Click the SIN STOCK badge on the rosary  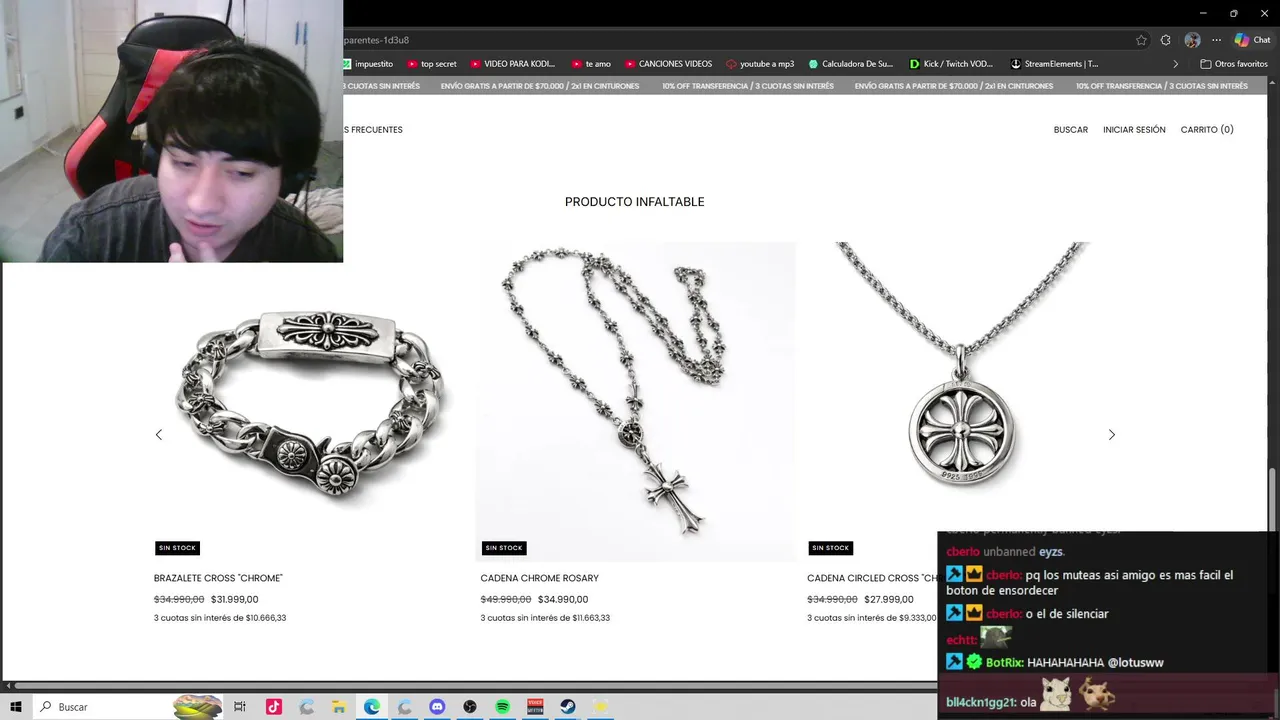pos(504,548)
